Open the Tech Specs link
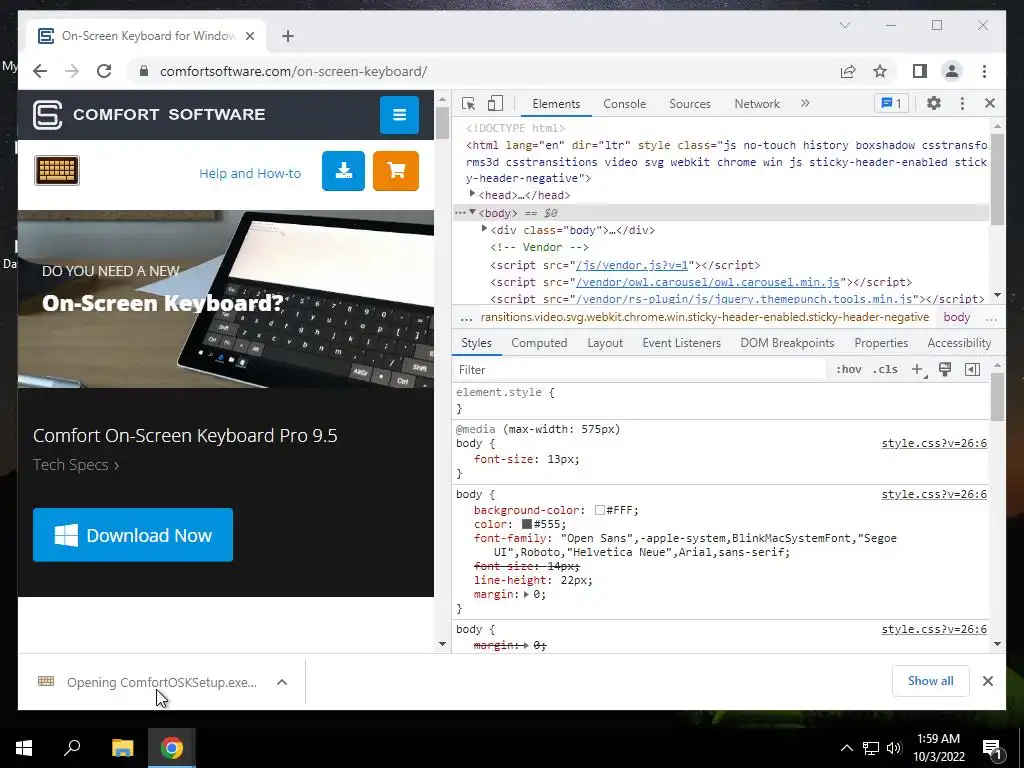Viewport: 1024px width, 768px height. [76, 465]
